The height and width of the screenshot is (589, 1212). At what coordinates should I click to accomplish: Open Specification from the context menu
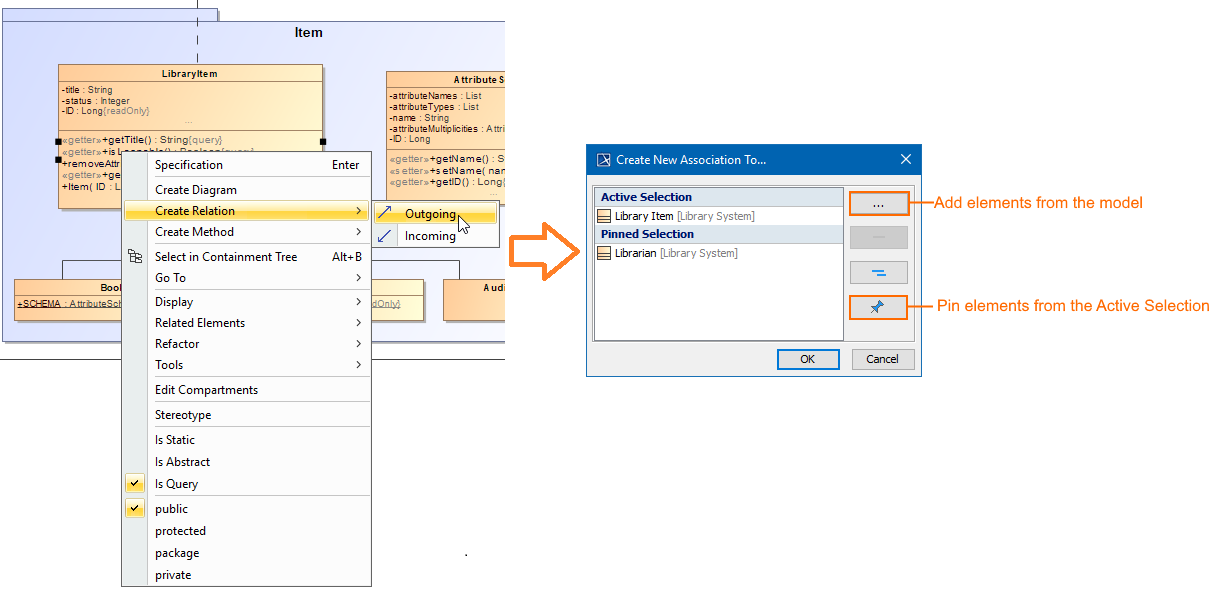(246, 165)
